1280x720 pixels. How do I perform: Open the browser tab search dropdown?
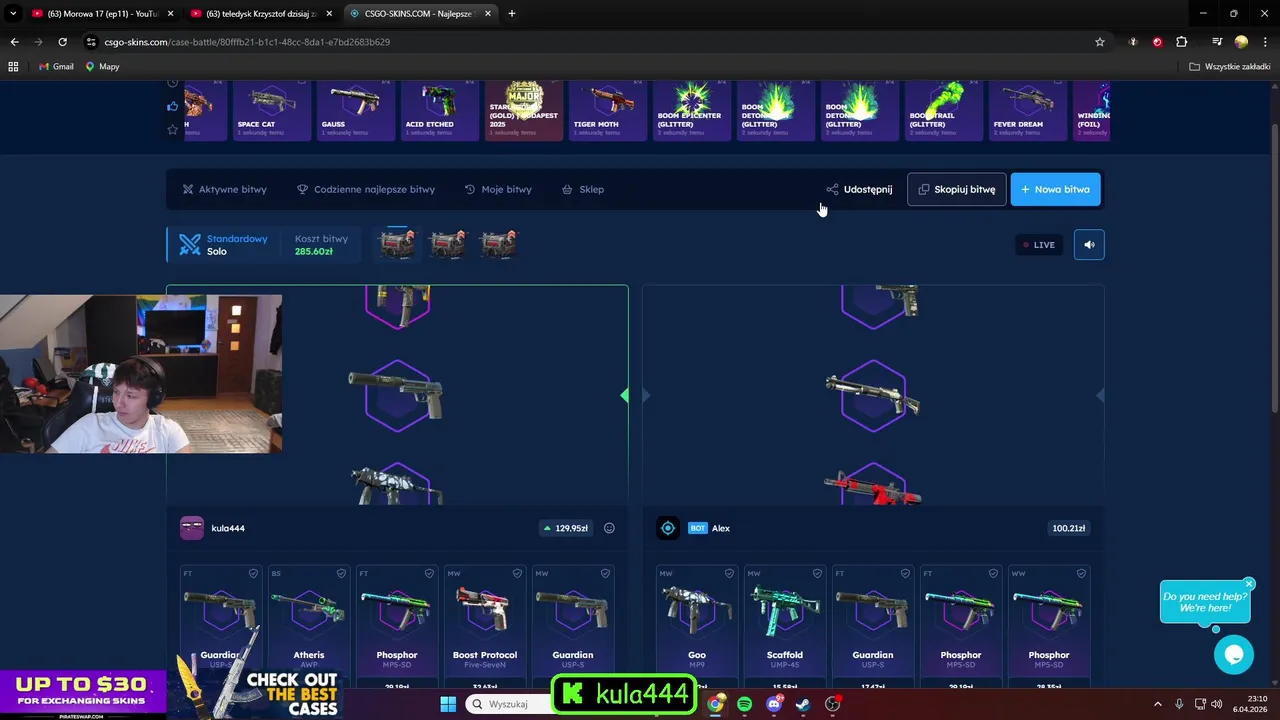coord(13,14)
